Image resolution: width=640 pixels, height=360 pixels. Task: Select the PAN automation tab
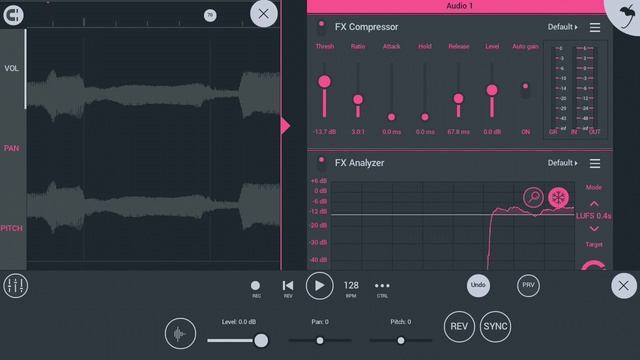click(11, 148)
